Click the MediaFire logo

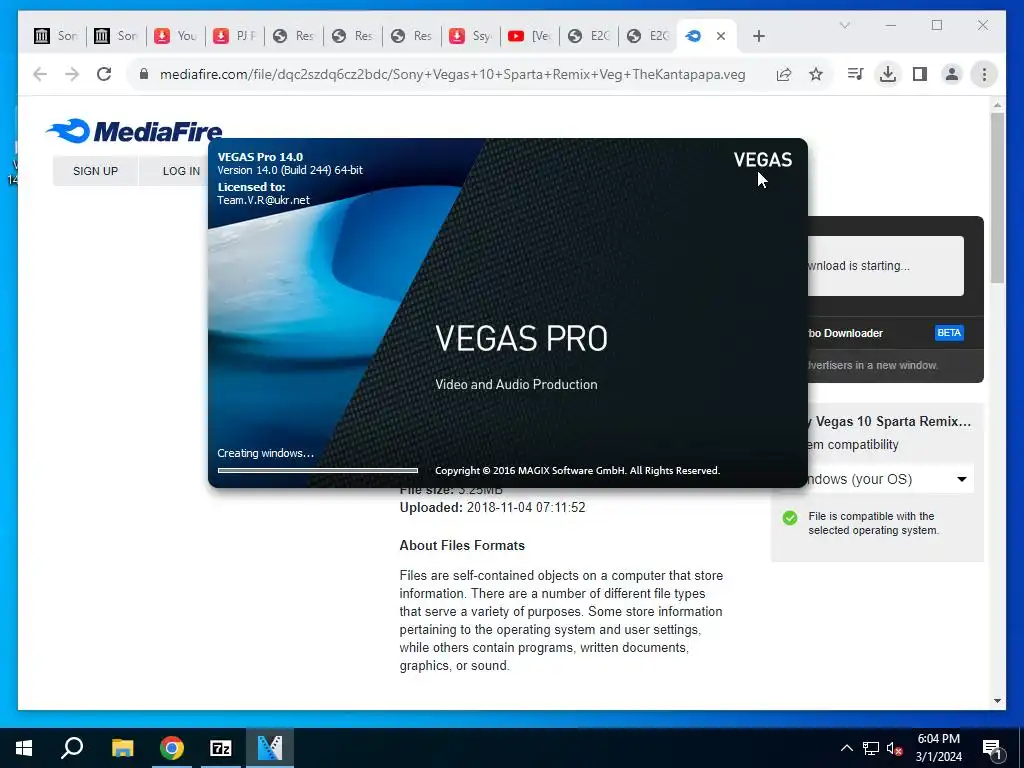tap(134, 131)
